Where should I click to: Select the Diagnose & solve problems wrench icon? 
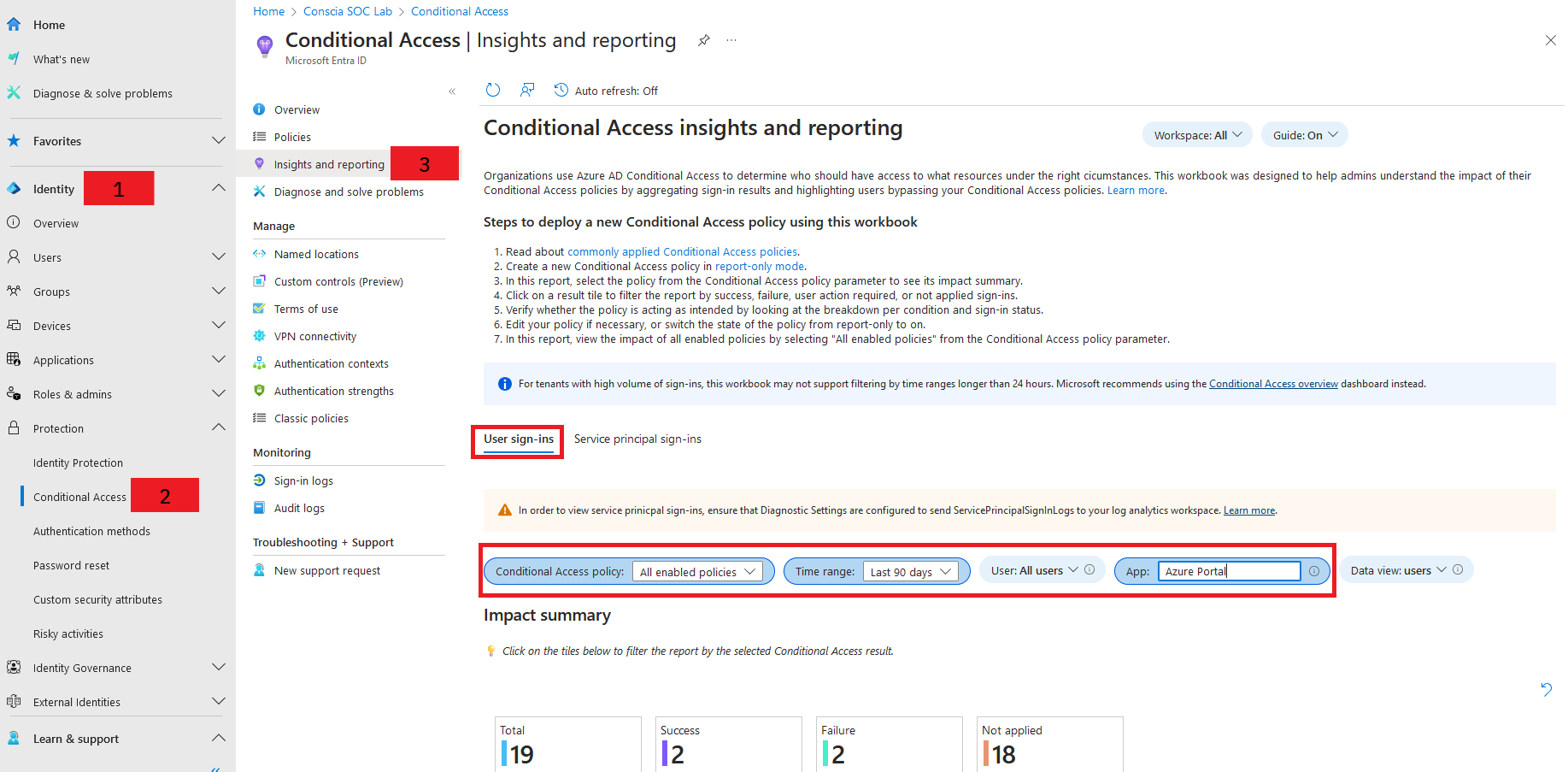point(14,92)
